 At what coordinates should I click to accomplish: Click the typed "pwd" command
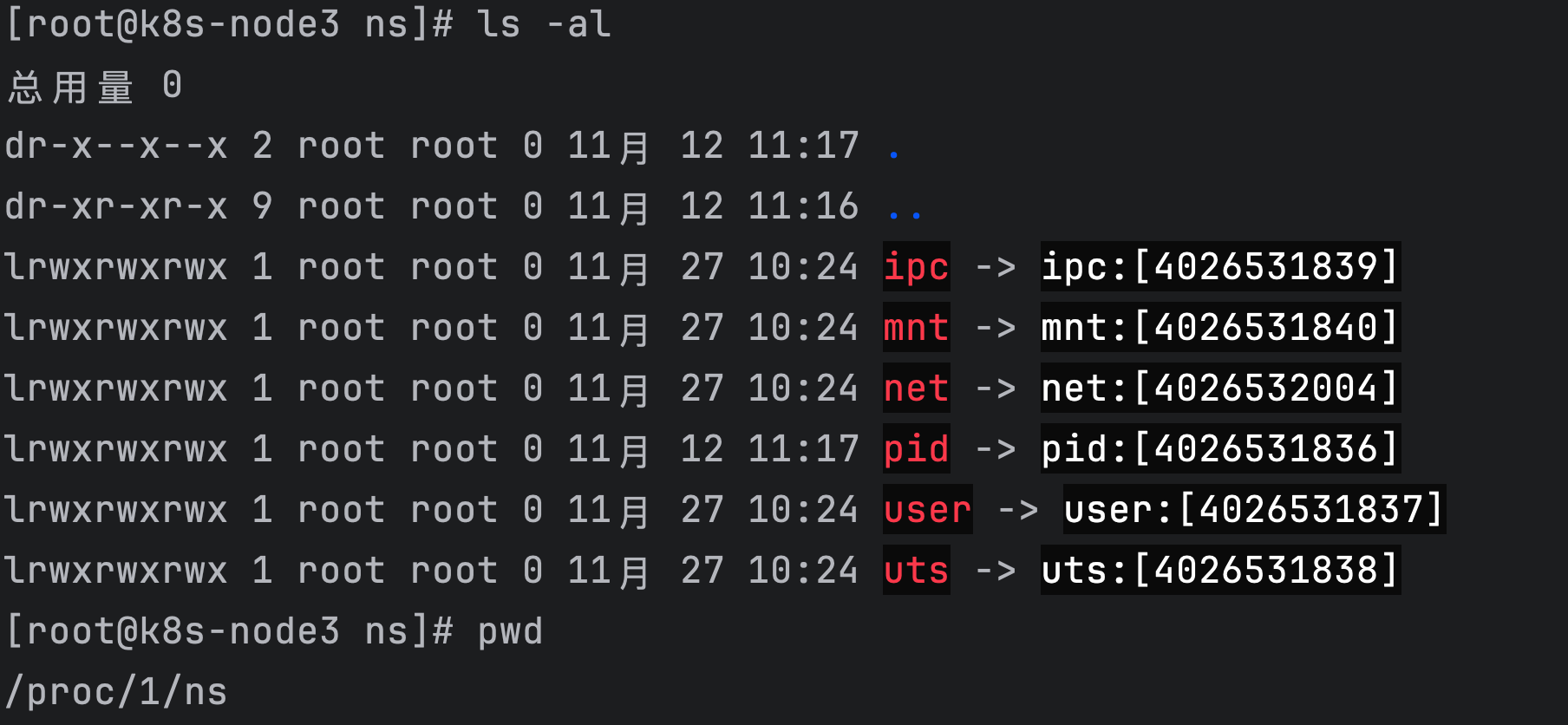click(x=510, y=631)
